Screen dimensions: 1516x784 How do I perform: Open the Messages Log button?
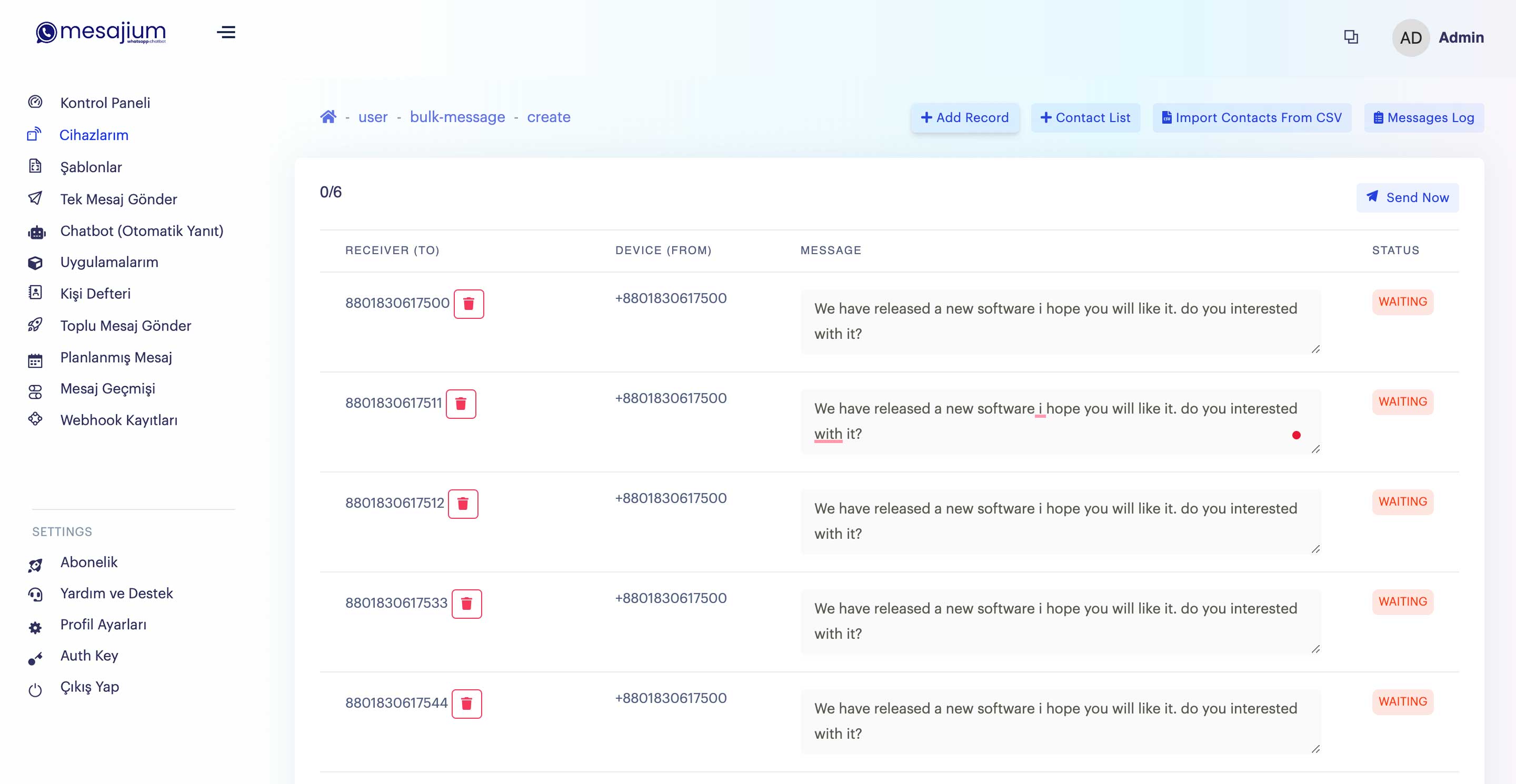[1424, 118]
